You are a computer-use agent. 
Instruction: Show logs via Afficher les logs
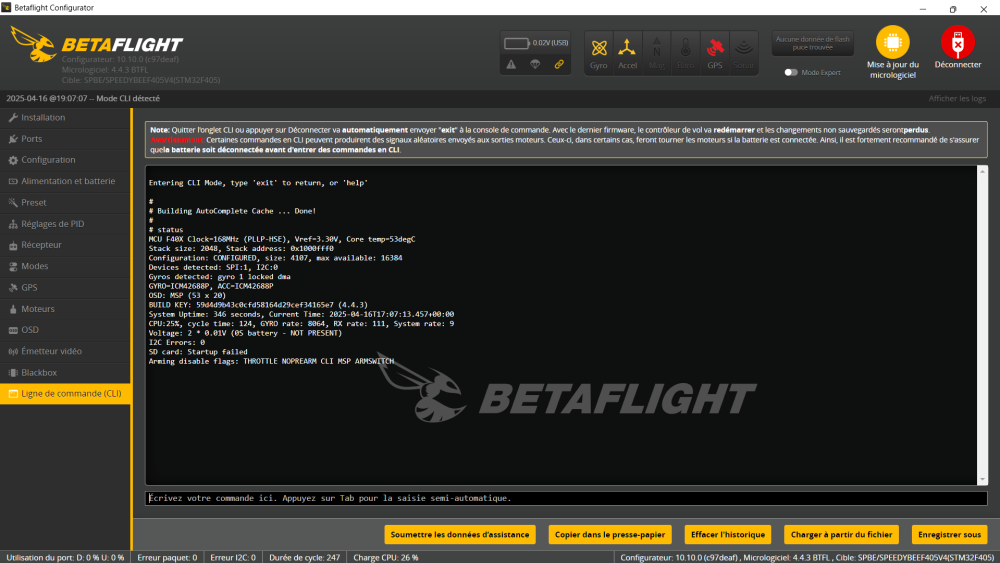[x=957, y=99]
